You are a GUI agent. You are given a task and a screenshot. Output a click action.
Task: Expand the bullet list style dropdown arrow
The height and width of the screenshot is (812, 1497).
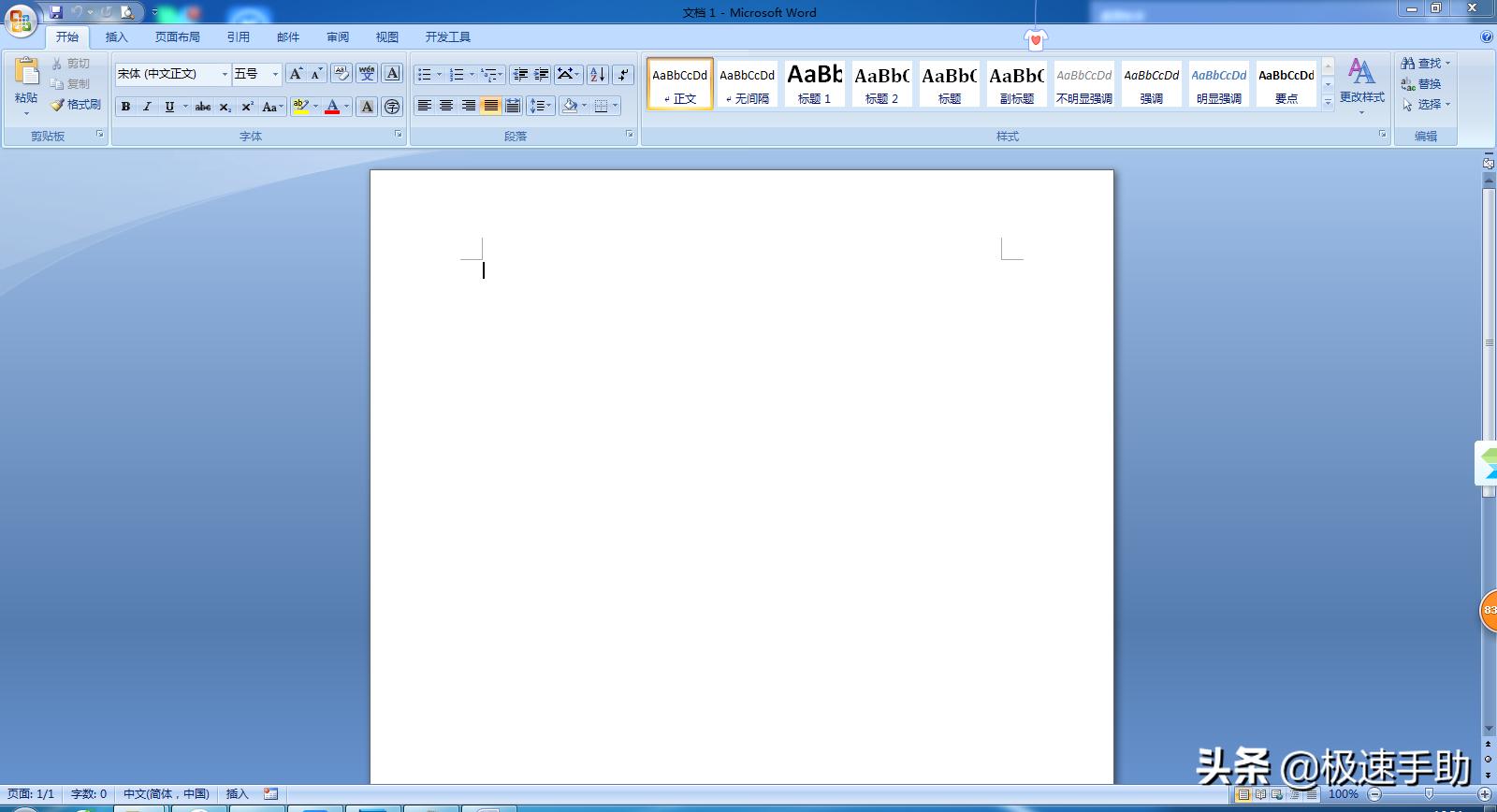(440, 74)
